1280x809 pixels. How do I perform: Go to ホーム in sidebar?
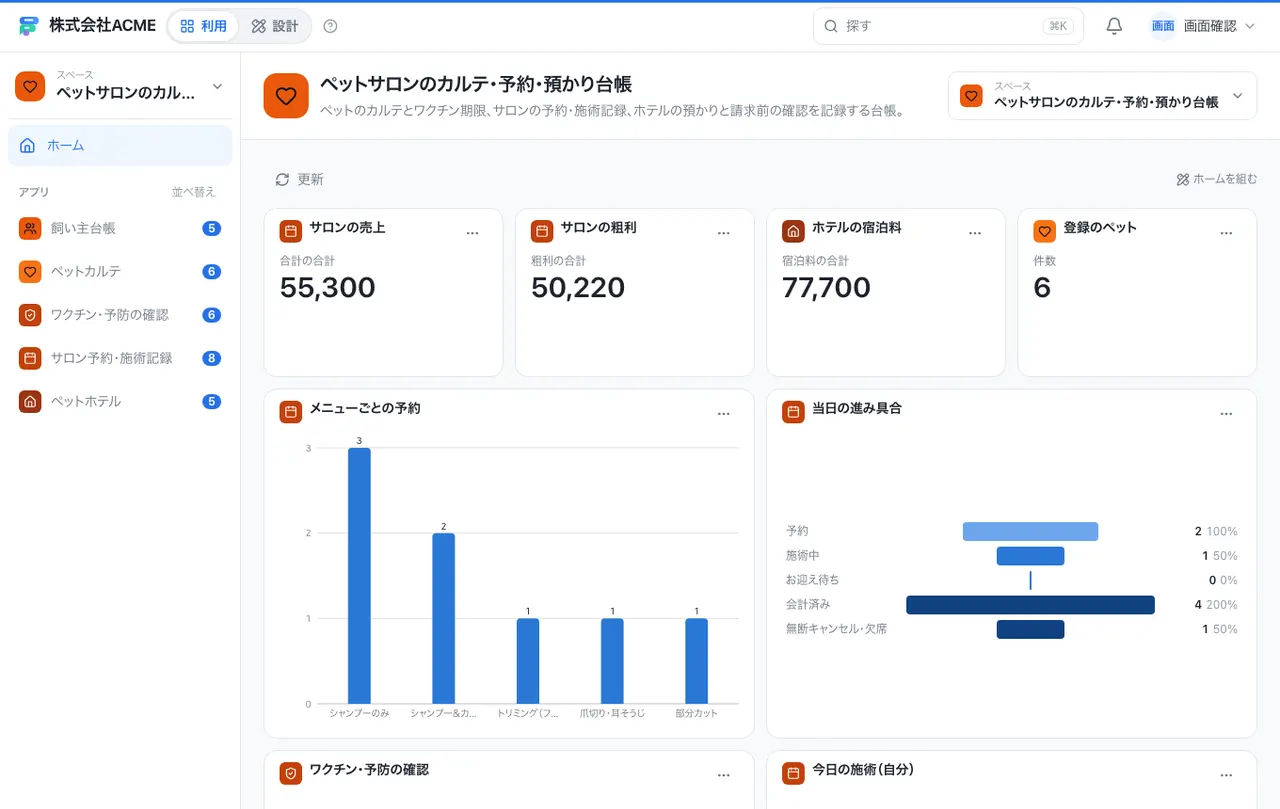[120, 145]
